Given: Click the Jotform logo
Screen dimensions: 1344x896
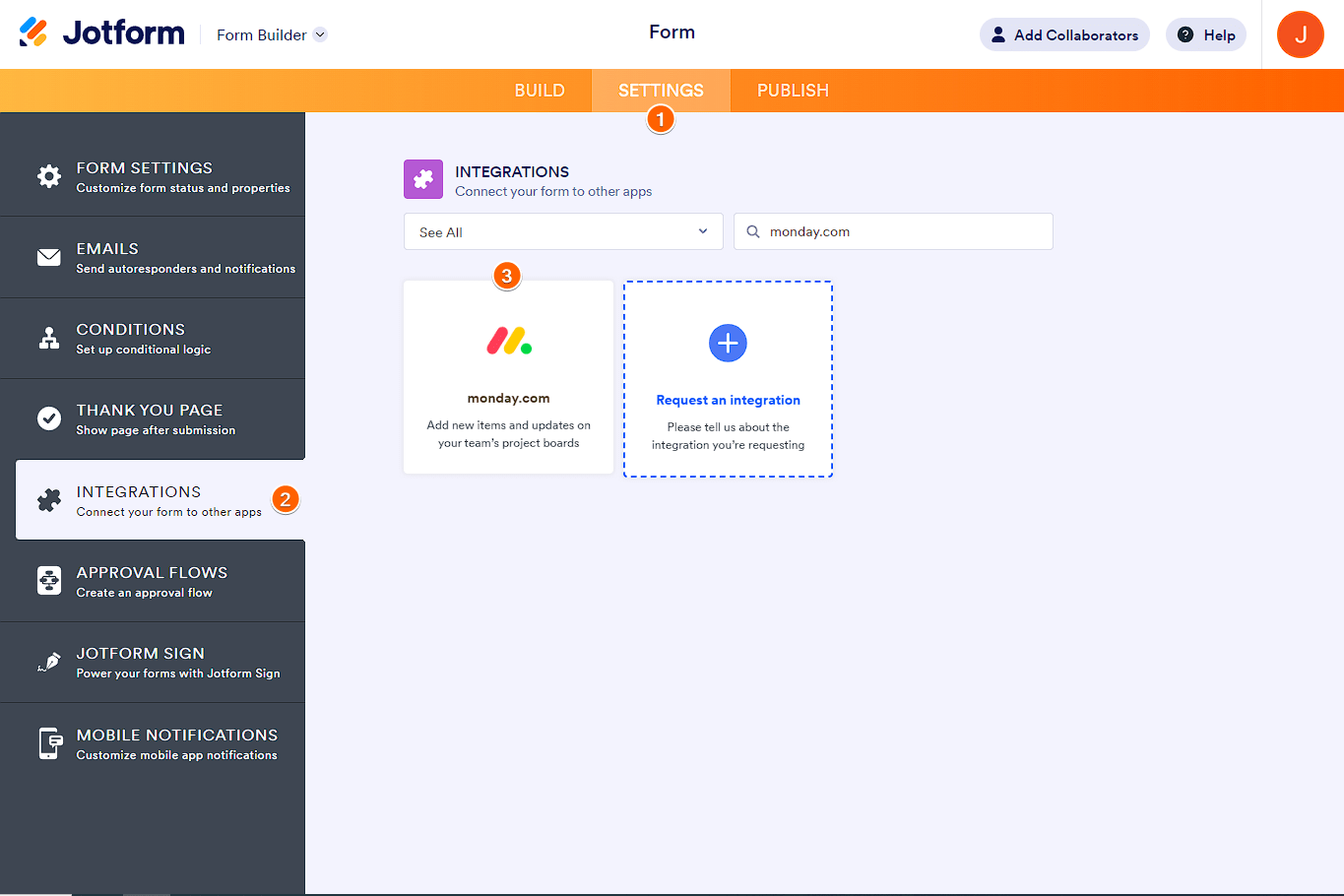Looking at the screenshot, I should (101, 32).
